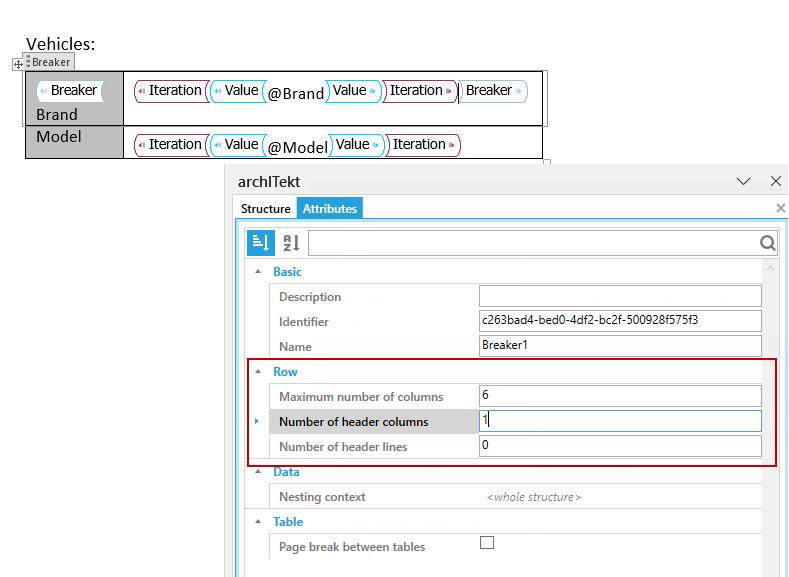789x577 pixels.
Task: Click the Number of header columns field
Action: pyautogui.click(x=620, y=421)
